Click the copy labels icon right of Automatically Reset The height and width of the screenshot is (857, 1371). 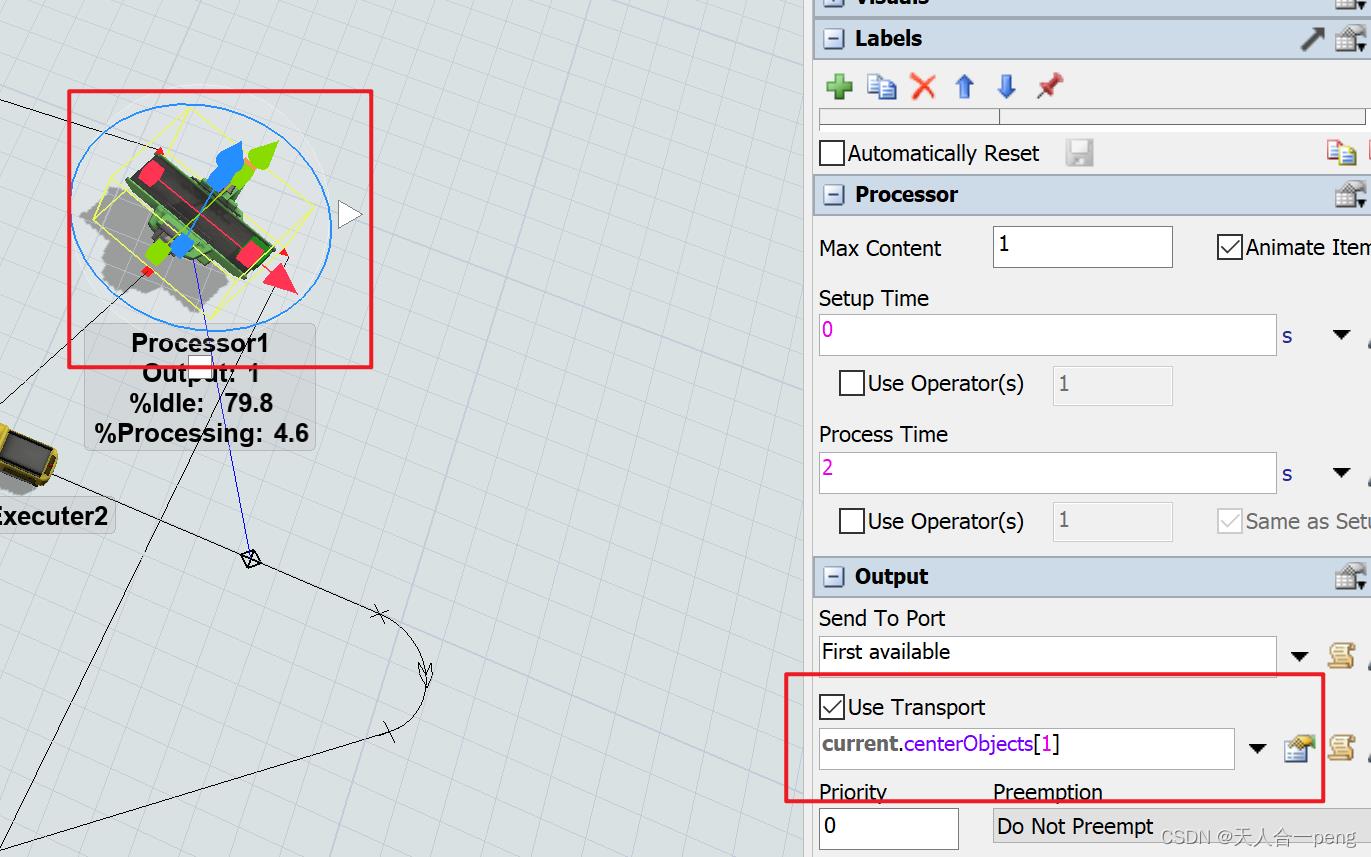point(1340,153)
